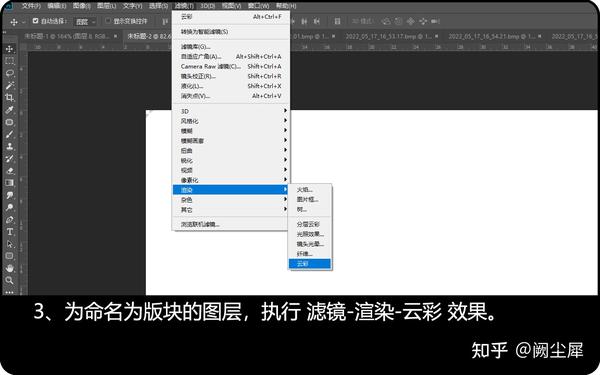Select the Lasso tool
This screenshot has height=375, width=600.
10,73
